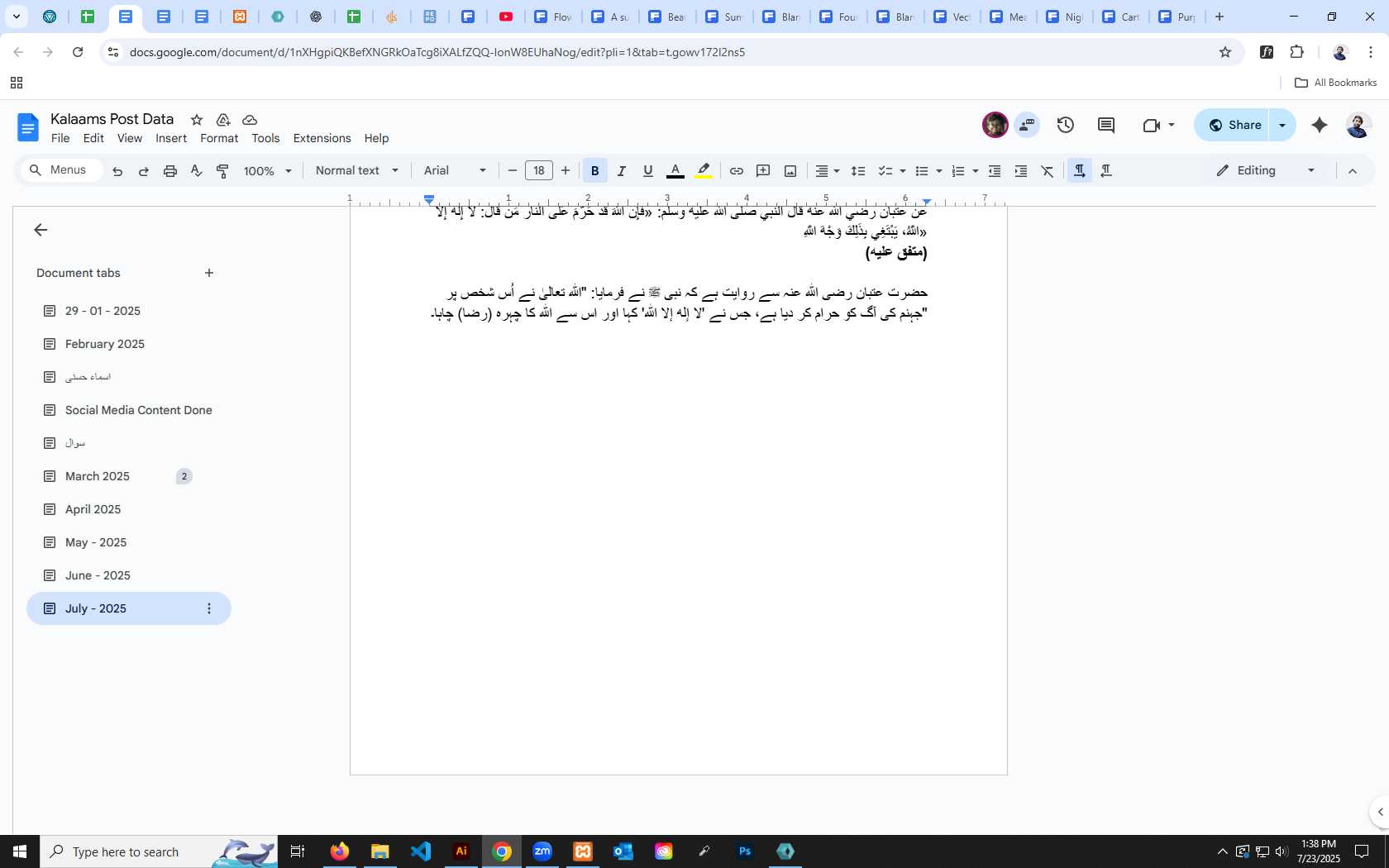This screenshot has width=1389, height=868.
Task: Toggle underline formatting
Action: coord(648,171)
